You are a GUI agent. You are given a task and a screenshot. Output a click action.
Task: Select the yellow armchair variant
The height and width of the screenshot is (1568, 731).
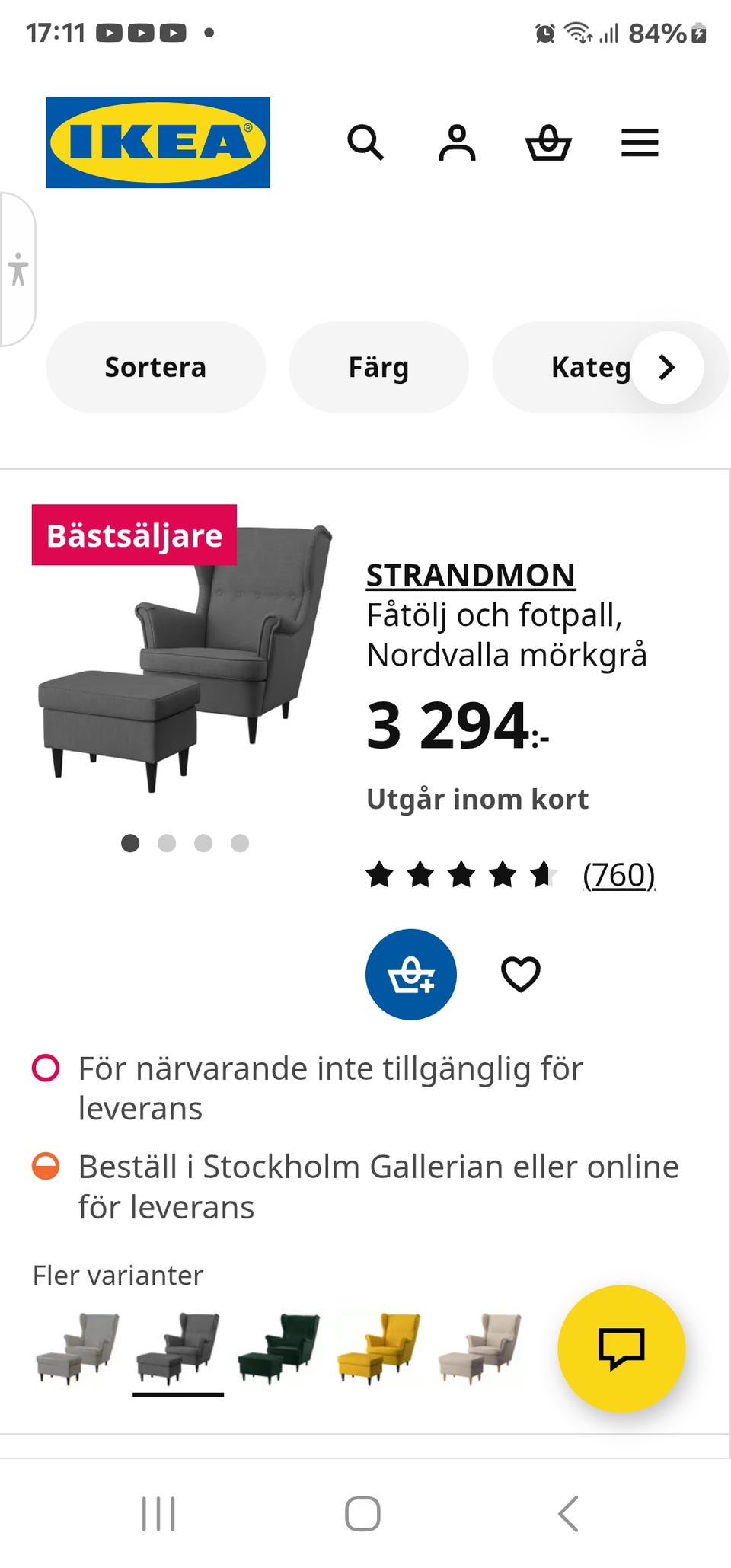pos(379,1347)
